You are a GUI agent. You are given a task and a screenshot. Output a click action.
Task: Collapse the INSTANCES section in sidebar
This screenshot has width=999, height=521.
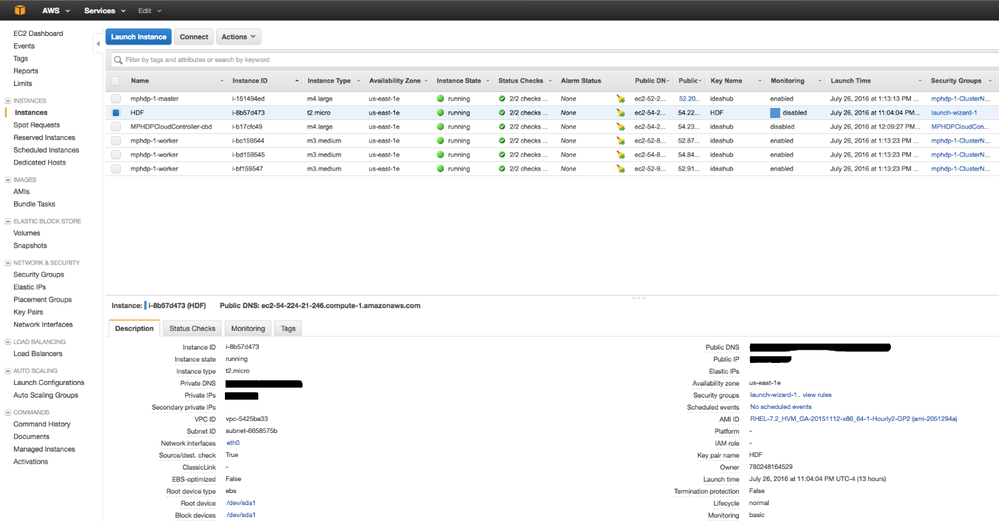click(8, 101)
